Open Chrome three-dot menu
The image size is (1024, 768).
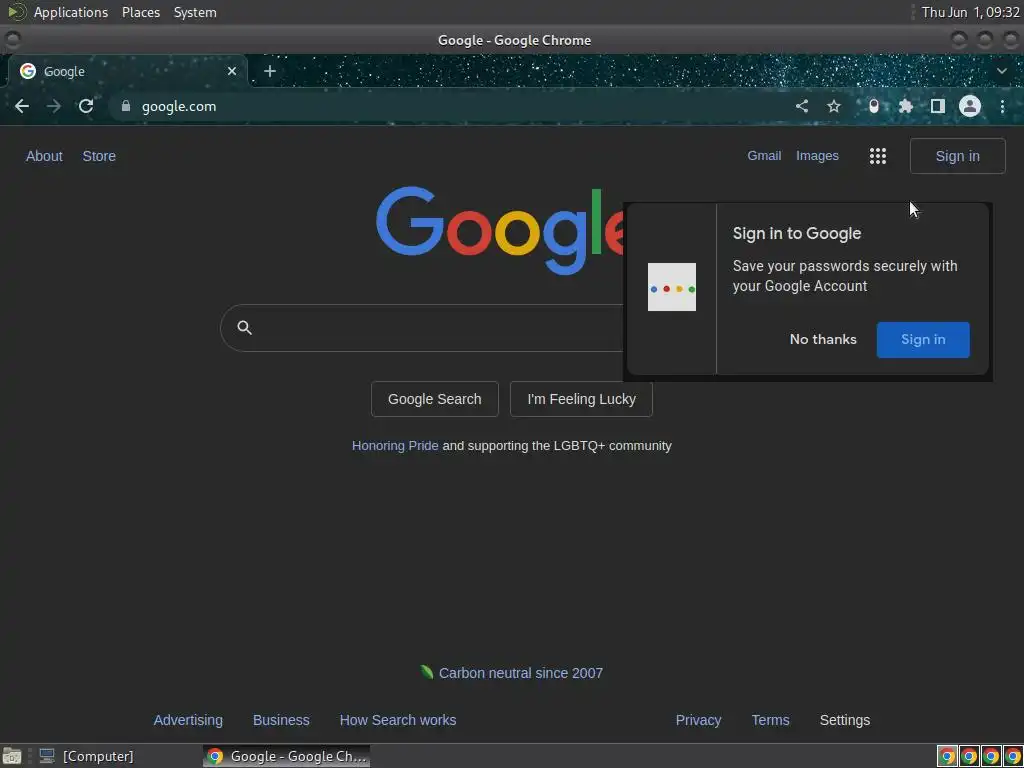tap(1002, 106)
